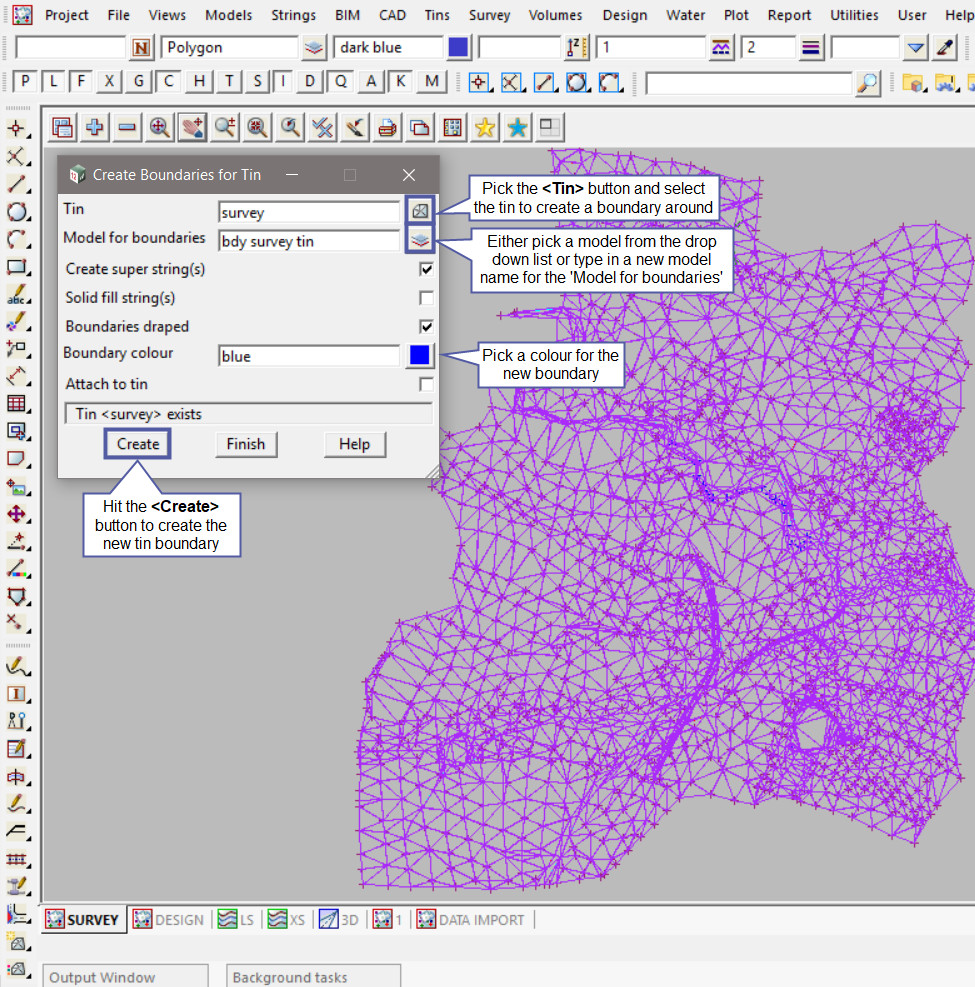Click the eyedropper icon in top toolbar

944,47
